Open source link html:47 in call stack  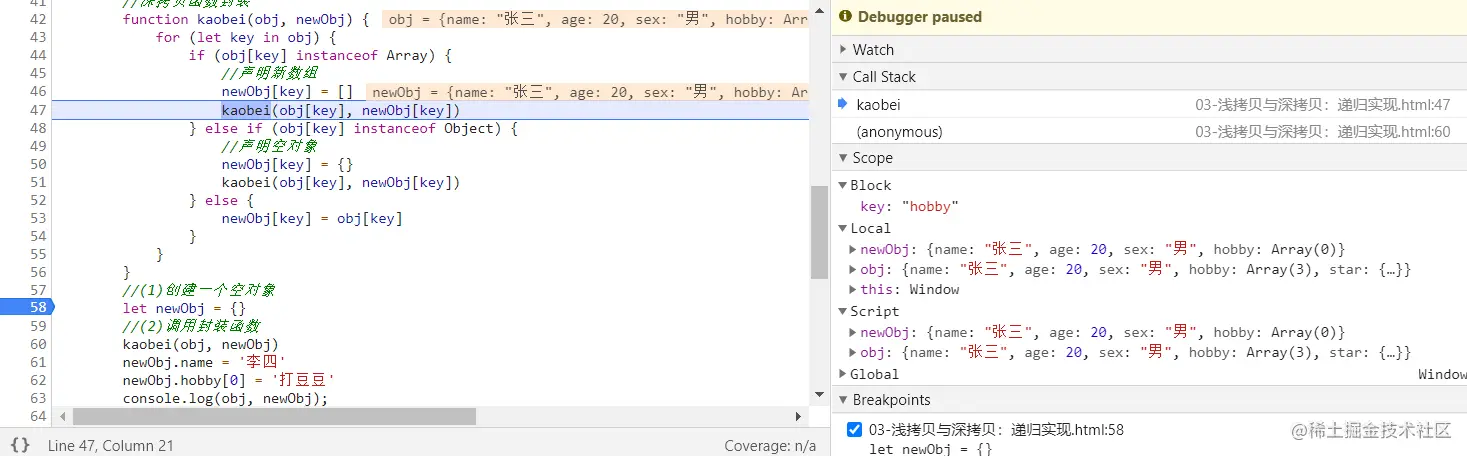pyautogui.click(x=1322, y=104)
